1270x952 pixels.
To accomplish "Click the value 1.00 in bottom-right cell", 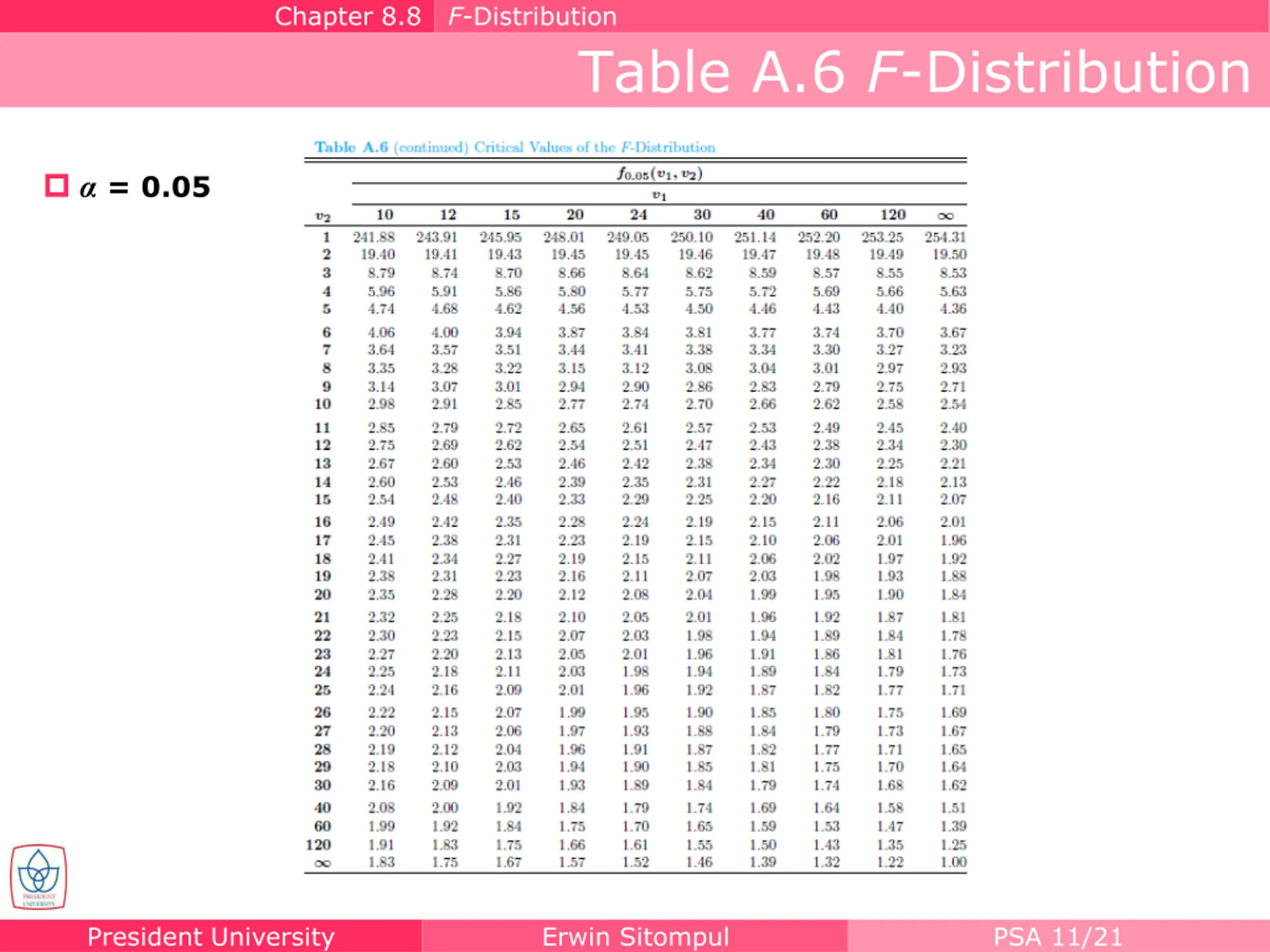I will 952,862.
